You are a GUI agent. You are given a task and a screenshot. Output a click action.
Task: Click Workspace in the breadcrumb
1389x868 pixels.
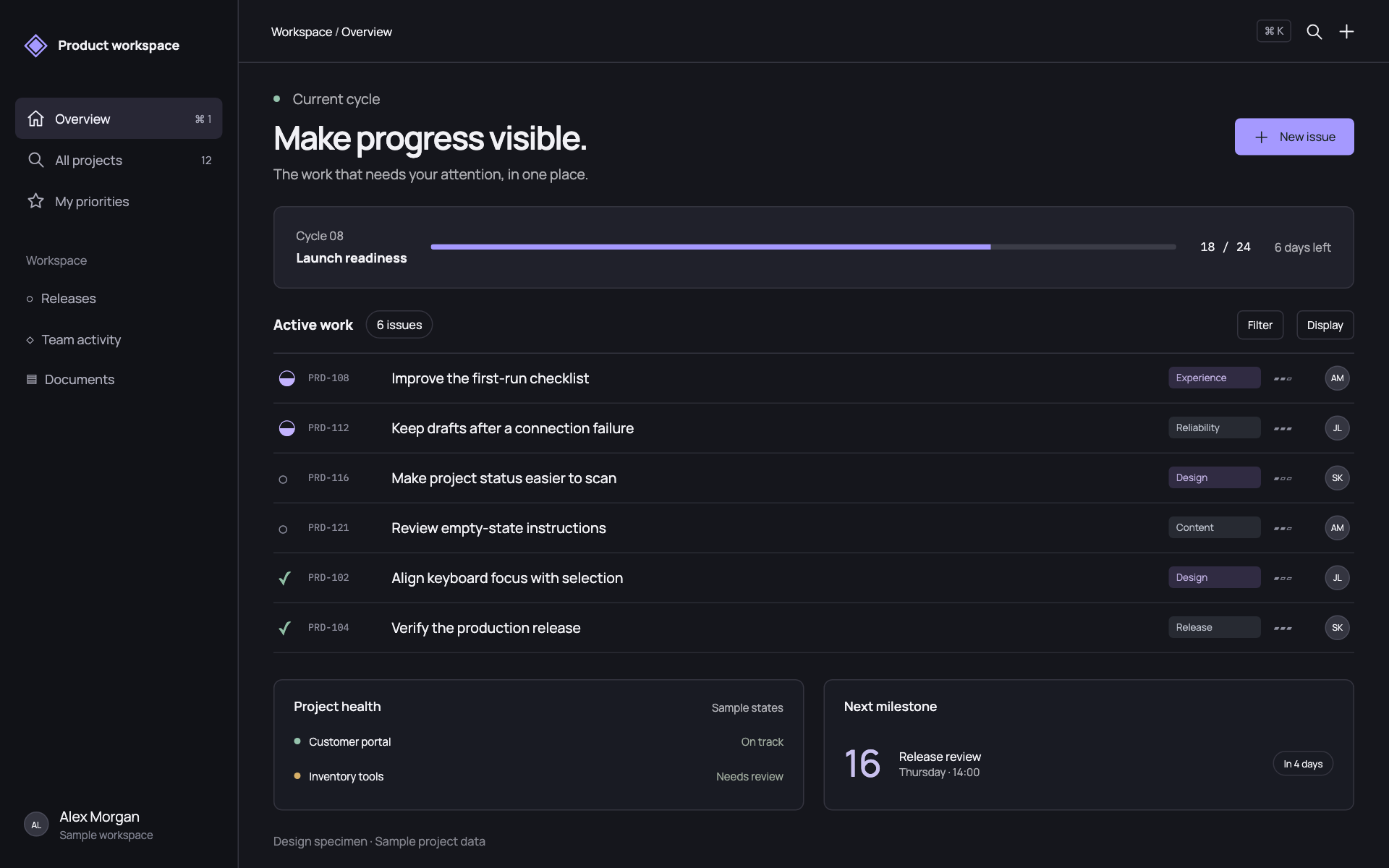click(x=301, y=32)
